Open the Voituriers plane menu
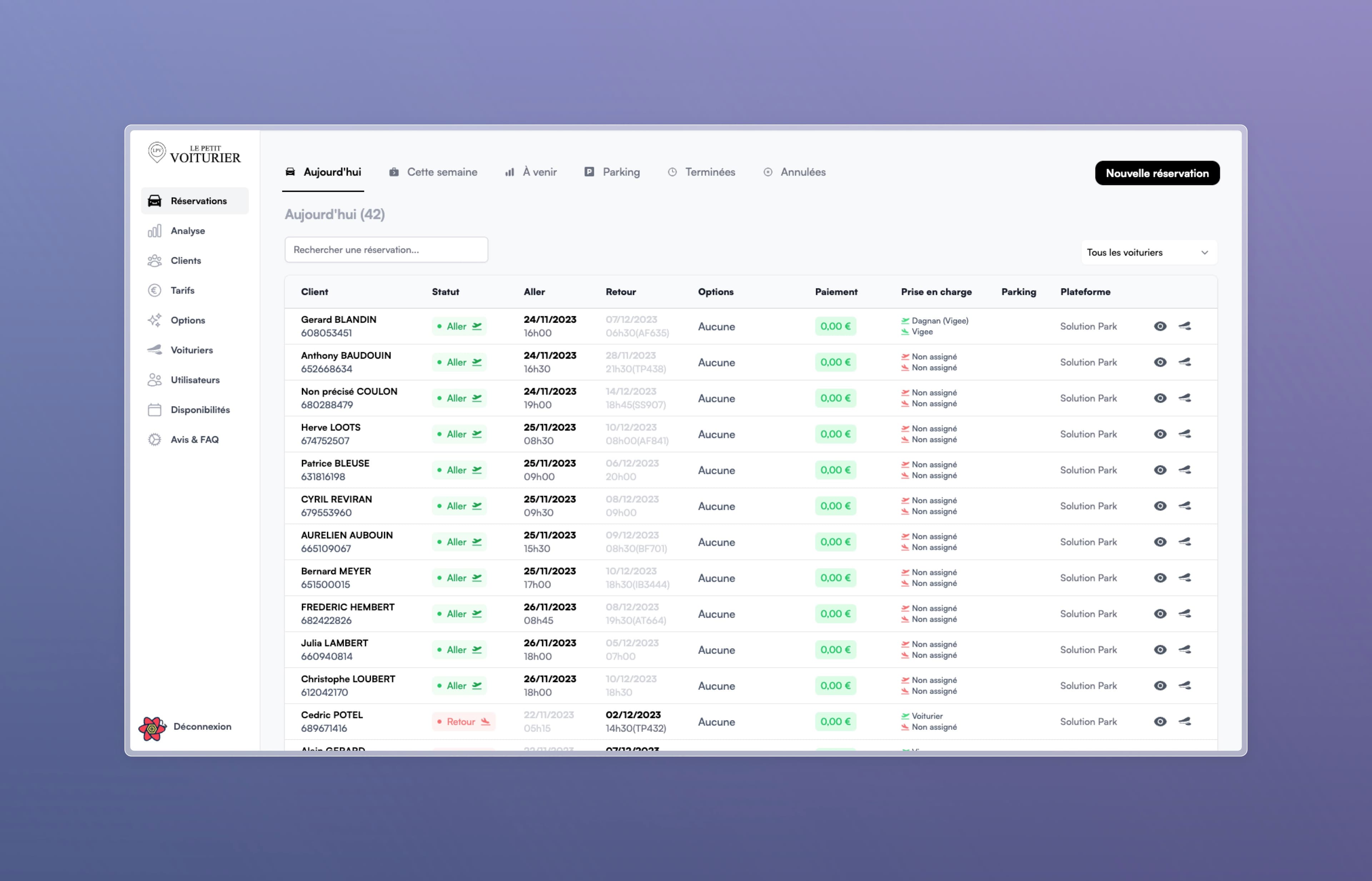The width and height of the screenshot is (1372, 881). point(191,349)
